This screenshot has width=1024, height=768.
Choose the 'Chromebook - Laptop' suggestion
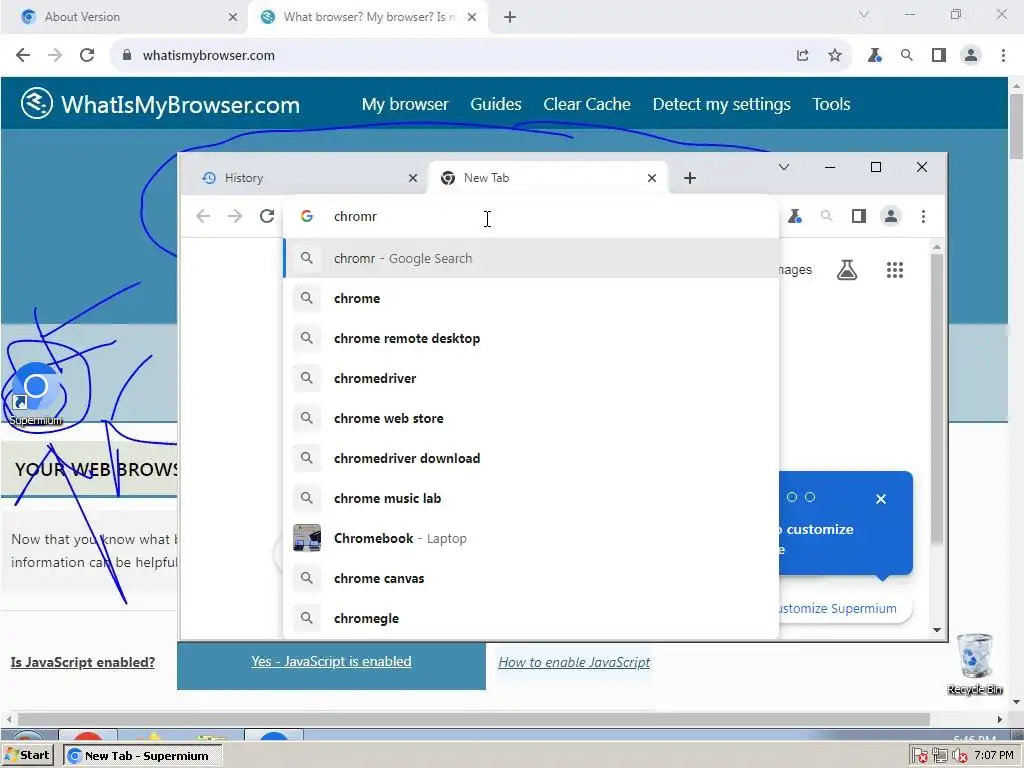[532, 538]
